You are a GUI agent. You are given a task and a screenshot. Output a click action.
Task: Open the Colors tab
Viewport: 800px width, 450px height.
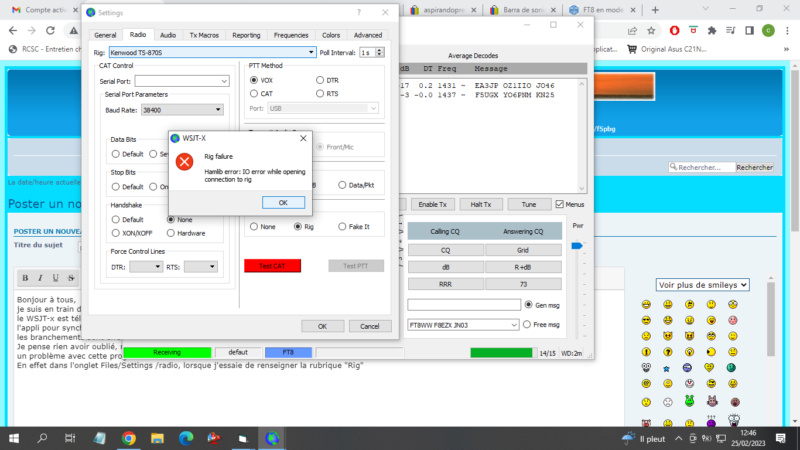[x=331, y=35]
